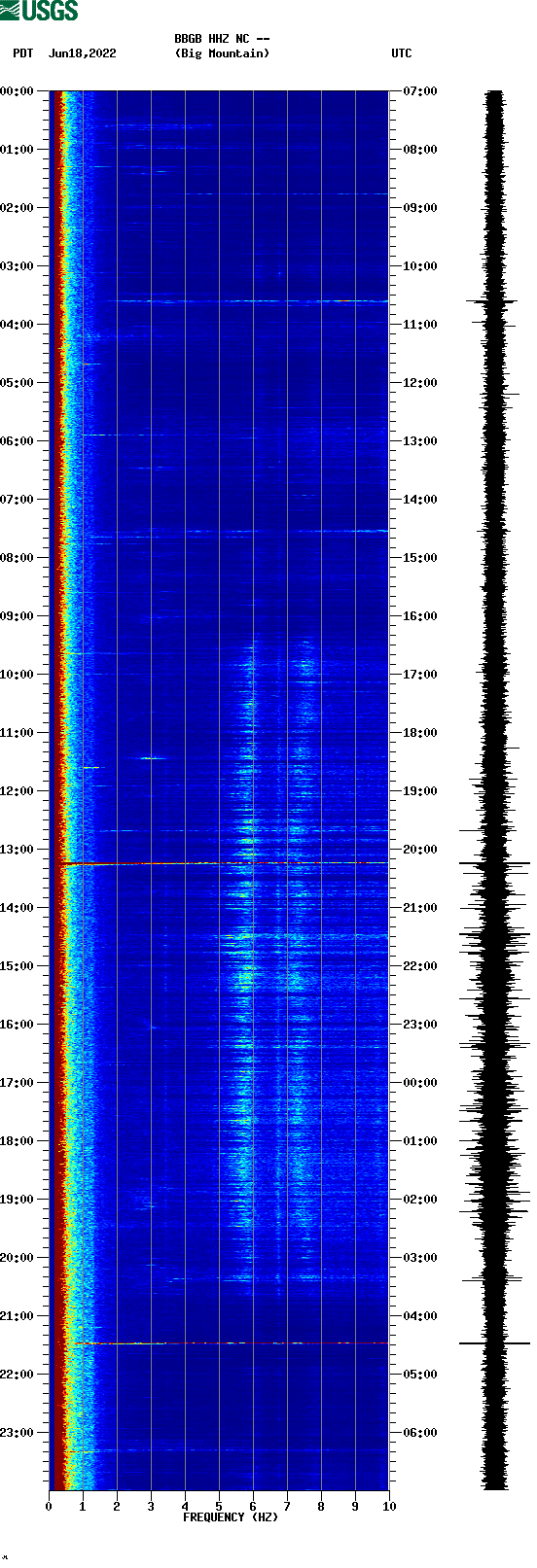537x1568 pixels.
Task: Click the 04:00 UTC time label
Action: pos(420,1316)
